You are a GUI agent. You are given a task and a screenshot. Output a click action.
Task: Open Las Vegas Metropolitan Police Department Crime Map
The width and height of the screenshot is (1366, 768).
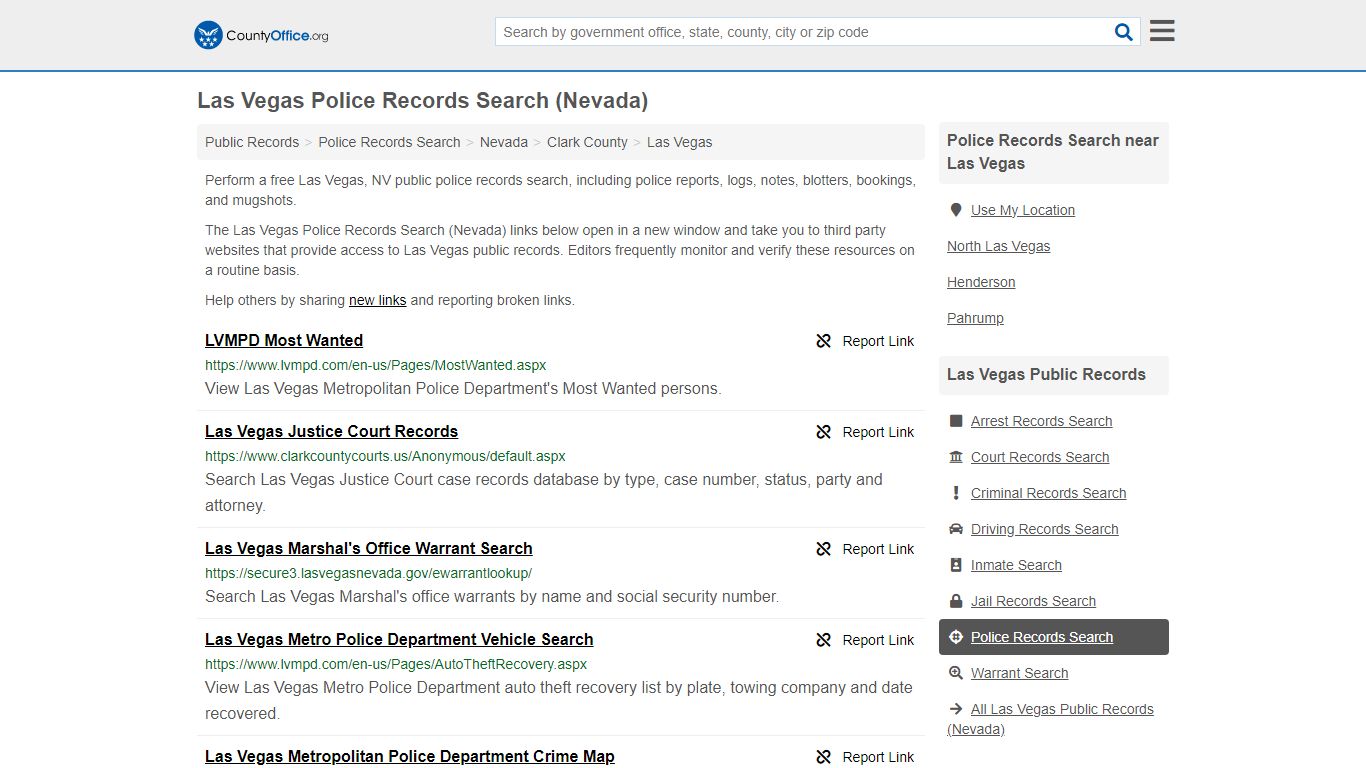[x=410, y=756]
